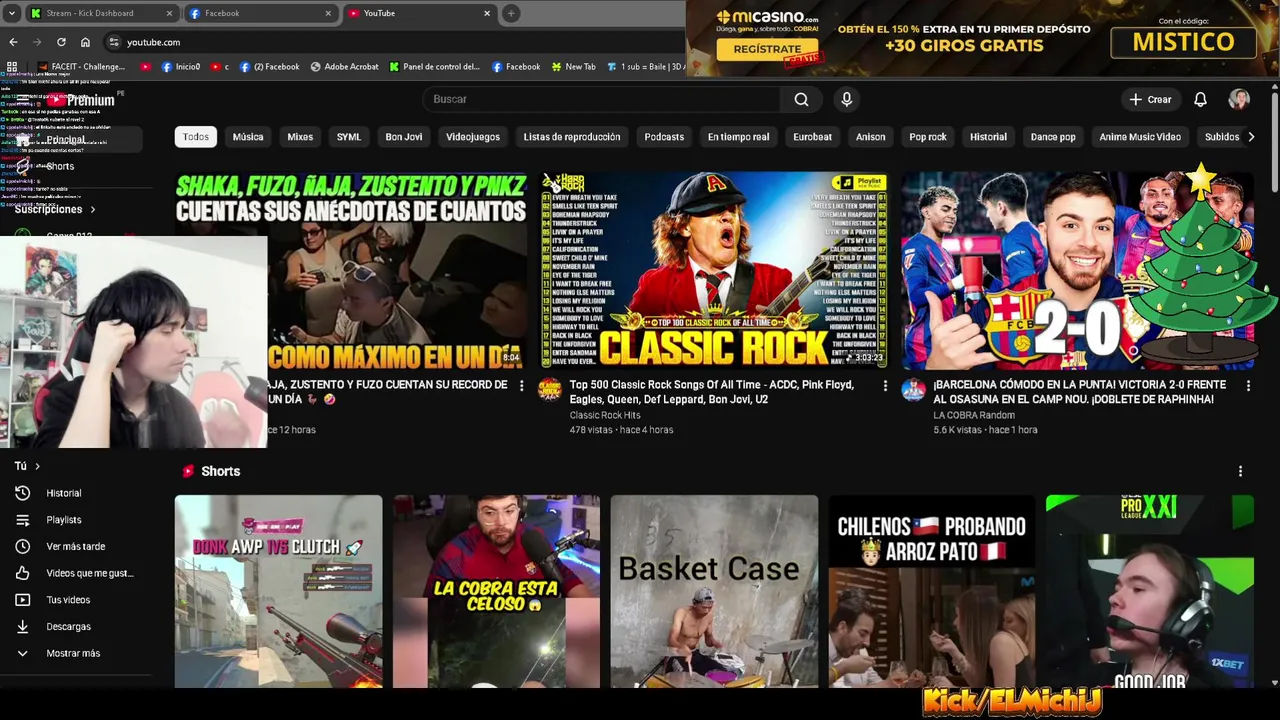The image size is (1280, 720).
Task: Select the Videojuegos filter chip
Action: coord(473,137)
